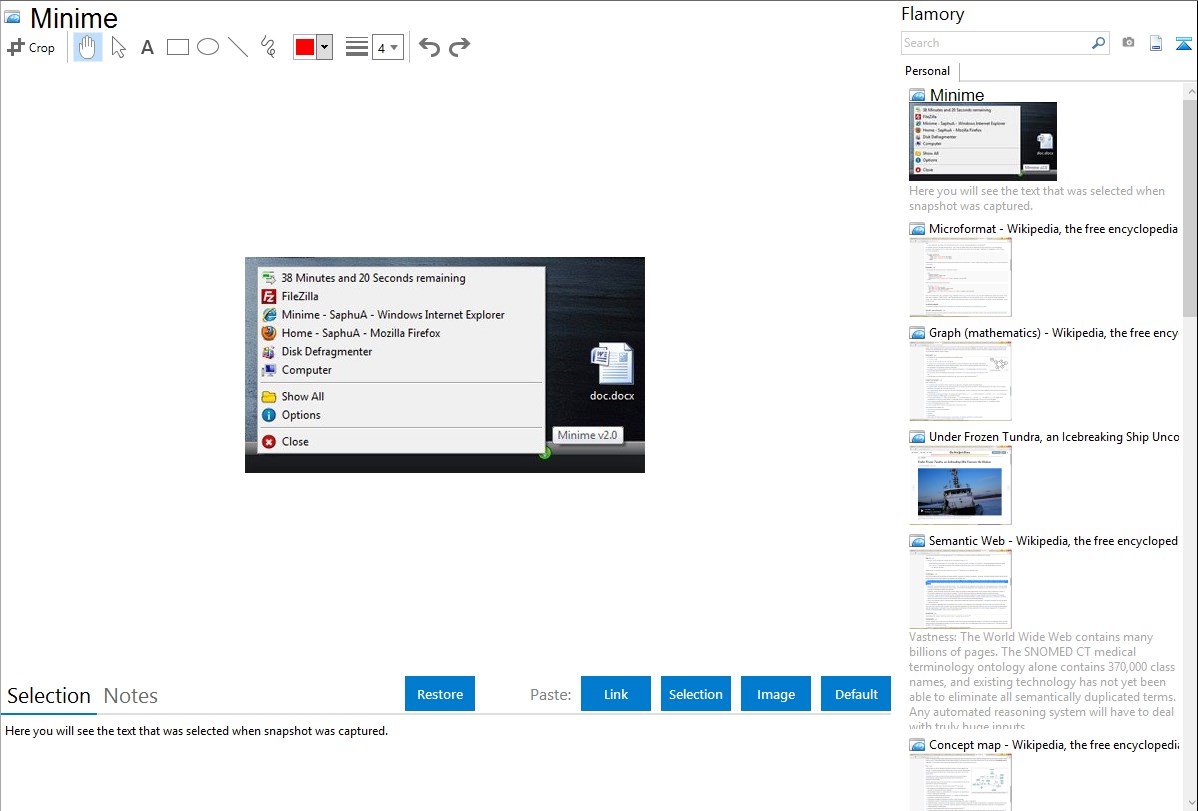Pick the text annotation tool
1198x811 pixels.
pos(147,47)
